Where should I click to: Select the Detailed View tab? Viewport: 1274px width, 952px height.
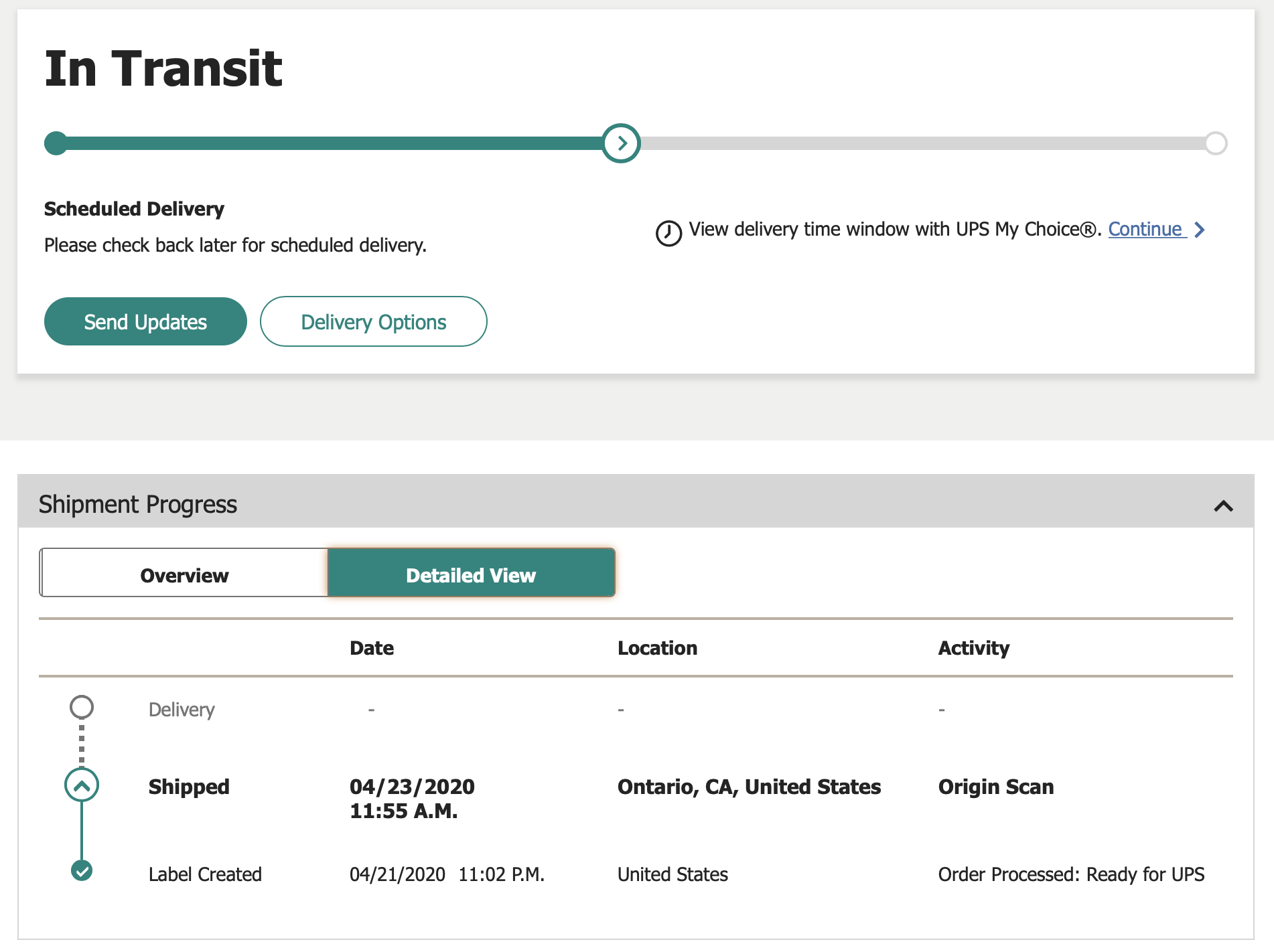(471, 574)
